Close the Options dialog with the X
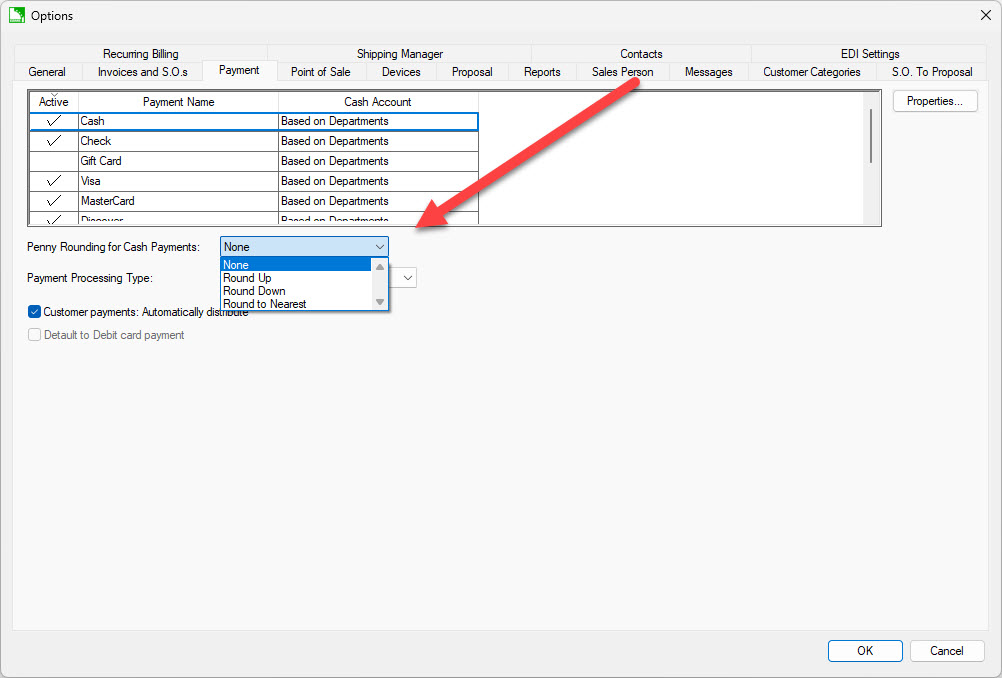The image size is (1002, 678). (984, 15)
